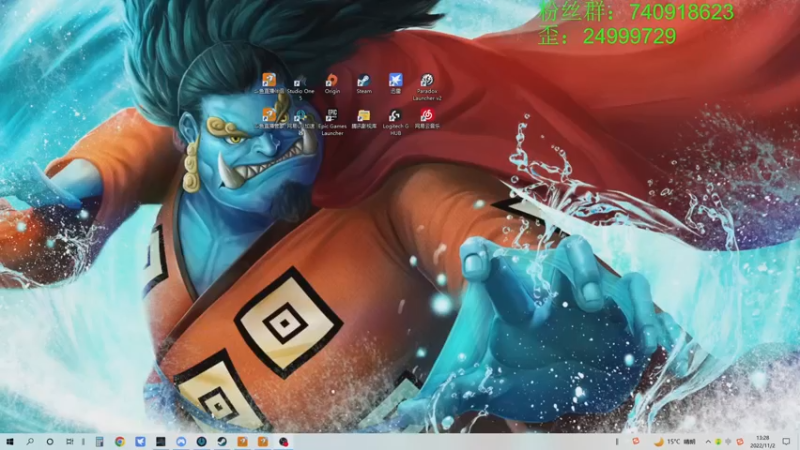Viewport: 800px width, 450px height.
Task: Open the light-blue round cloud taskbar app
Action: point(181,441)
